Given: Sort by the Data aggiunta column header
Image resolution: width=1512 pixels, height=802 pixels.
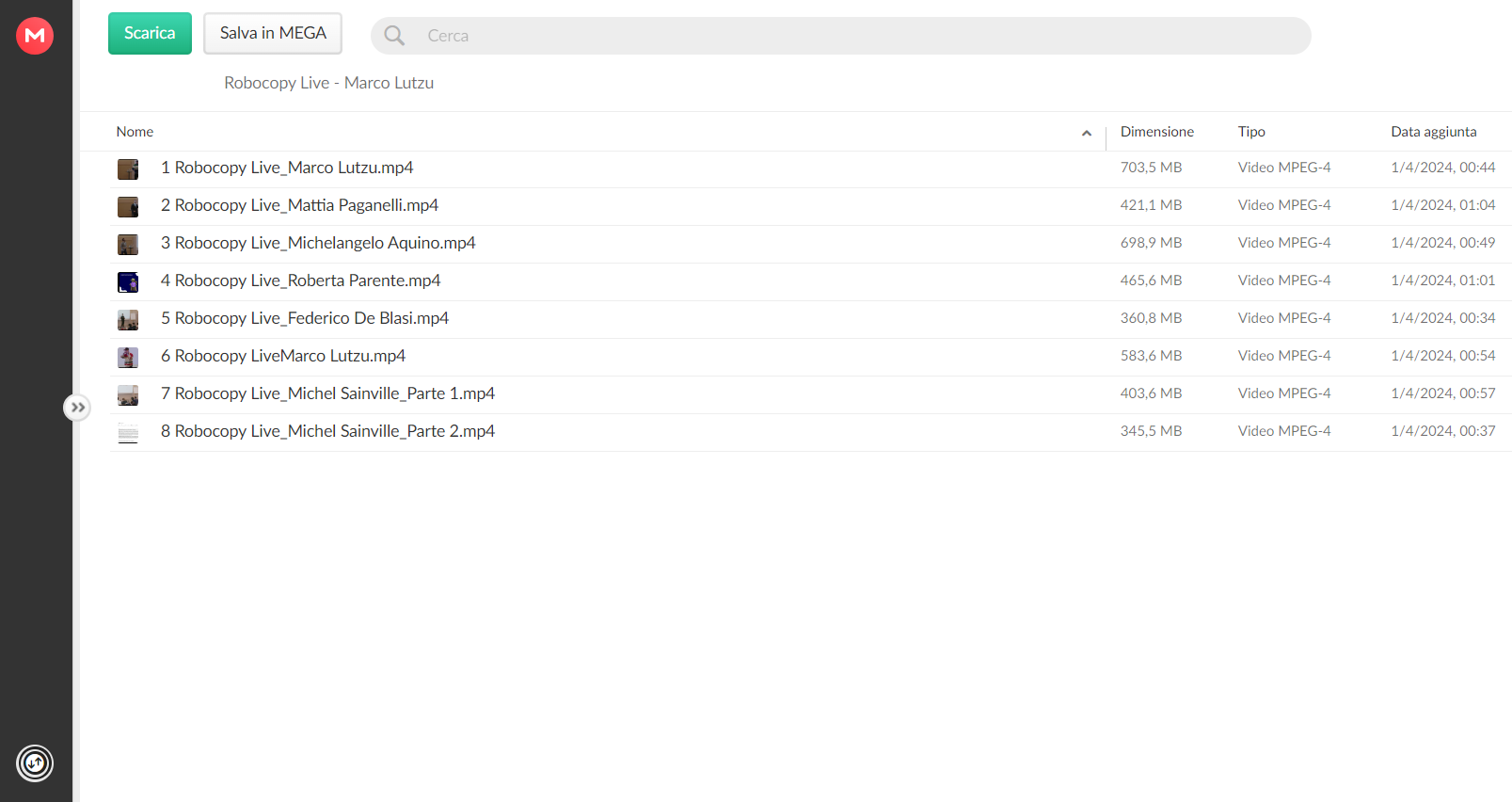Looking at the screenshot, I should coord(1433,132).
